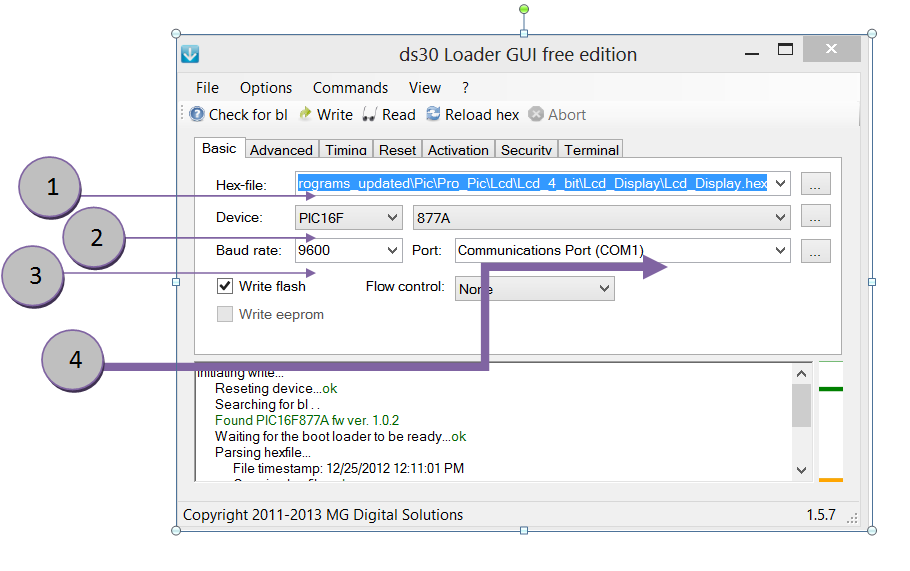
Task: Click the log scroll down arrow
Action: tap(801, 470)
